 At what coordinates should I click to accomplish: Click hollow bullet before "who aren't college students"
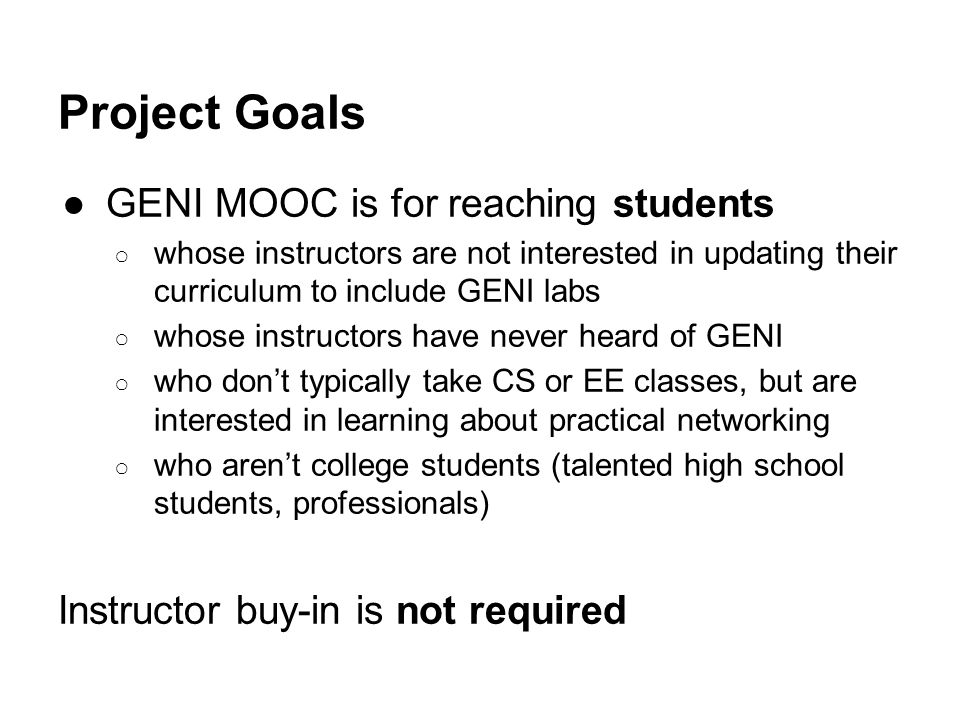(122, 468)
